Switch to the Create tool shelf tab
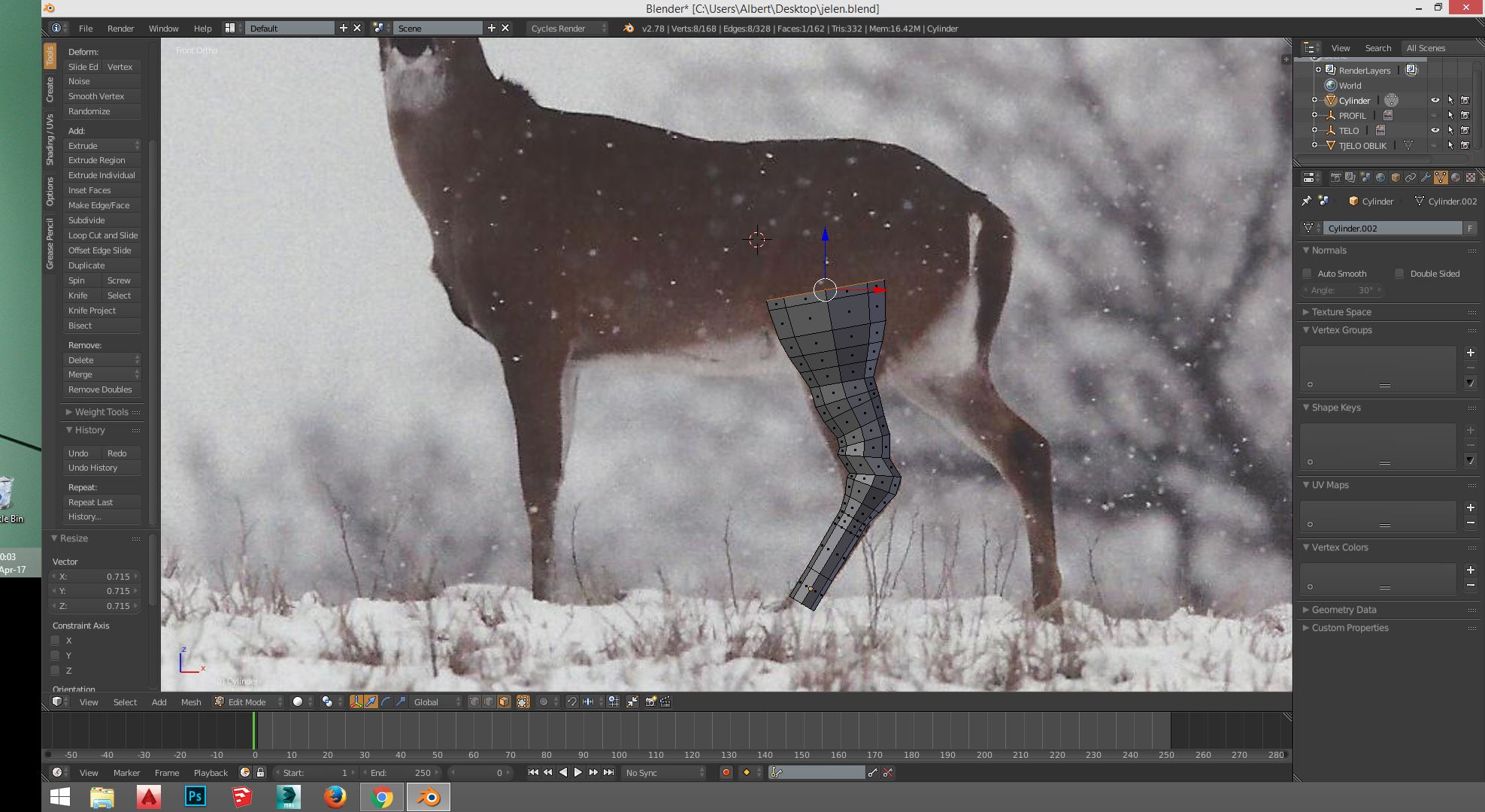The image size is (1485, 812). (50, 89)
